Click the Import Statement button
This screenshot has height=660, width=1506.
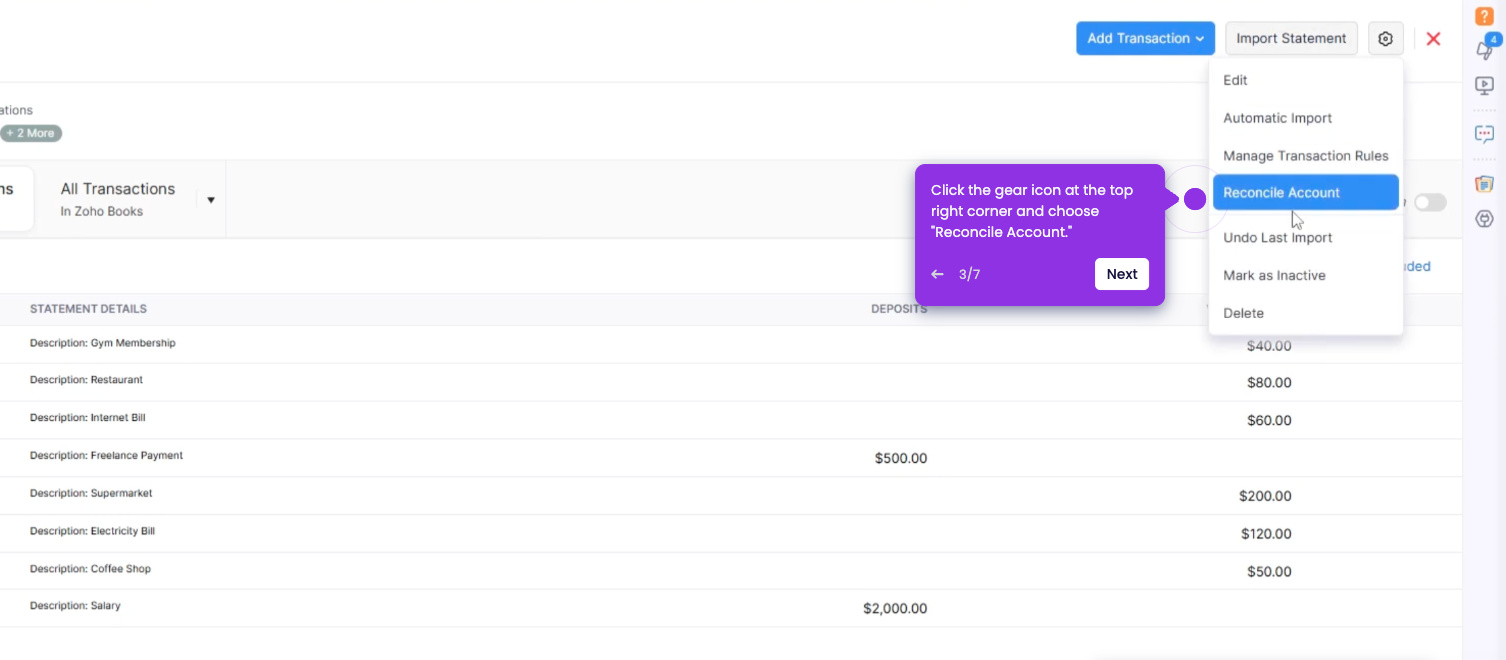coord(1291,39)
